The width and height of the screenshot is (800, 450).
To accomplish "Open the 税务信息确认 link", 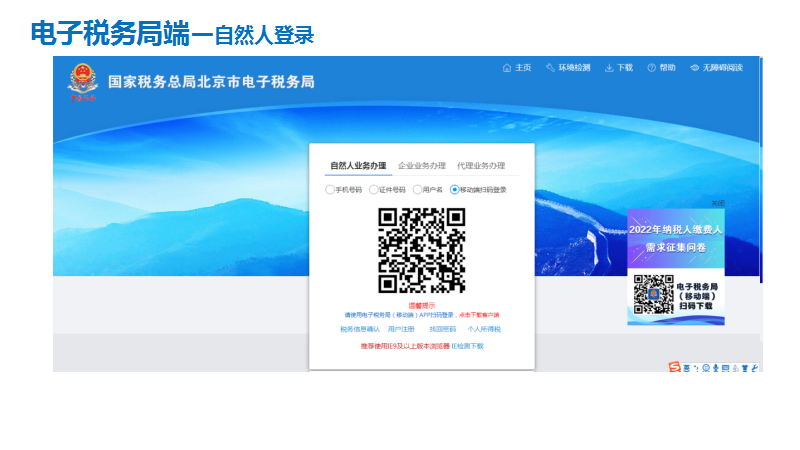I will point(360,330).
